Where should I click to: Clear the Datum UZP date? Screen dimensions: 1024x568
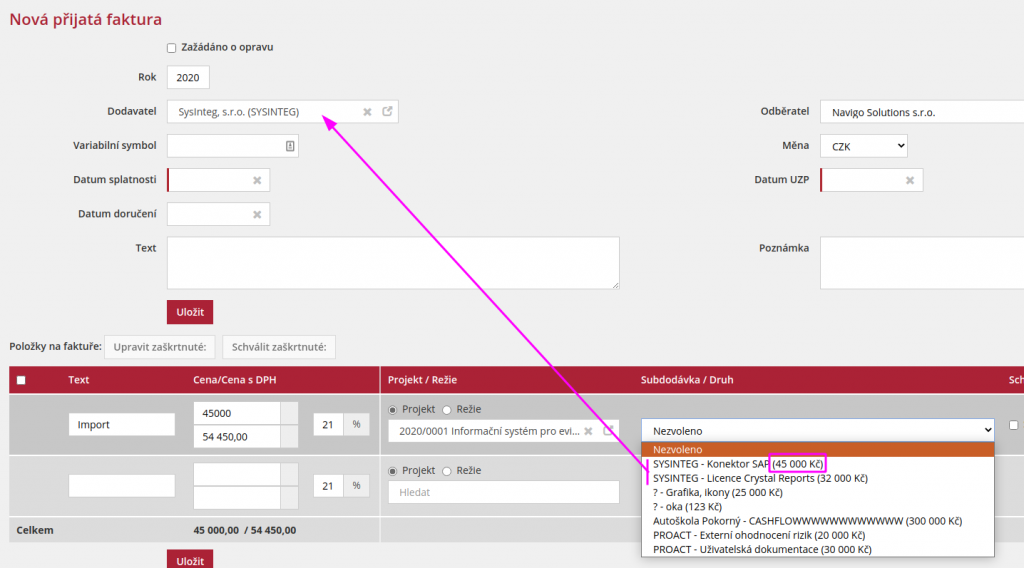tap(910, 180)
